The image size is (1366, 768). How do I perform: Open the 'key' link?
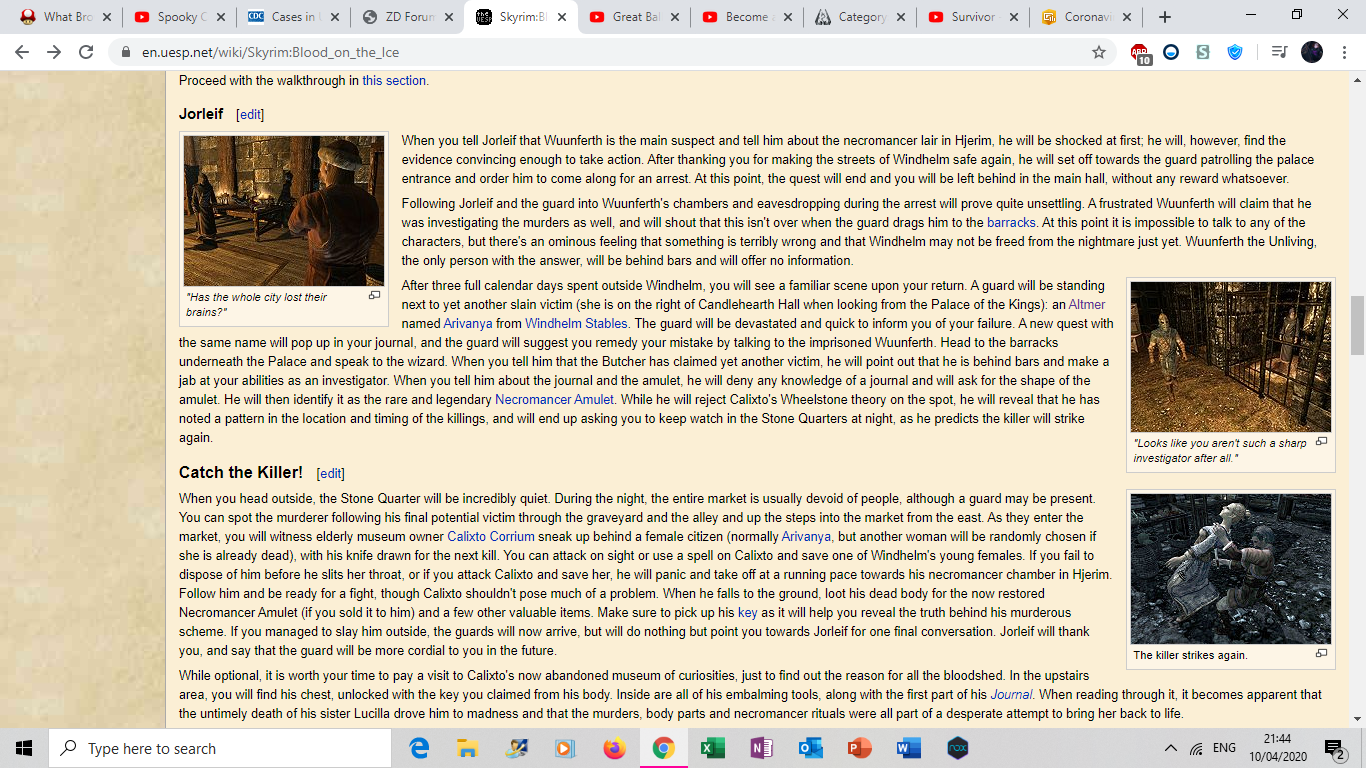pos(748,612)
